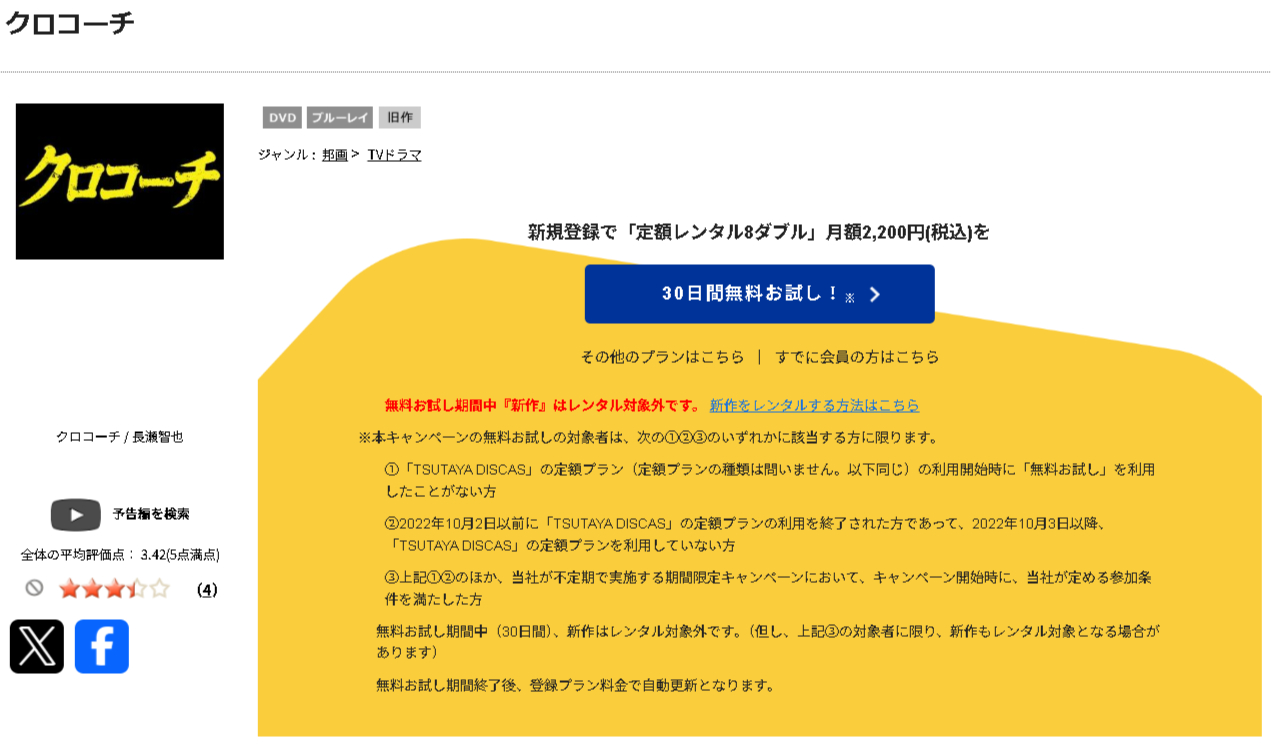Open すでに会員の方はこちら link

coord(858,357)
